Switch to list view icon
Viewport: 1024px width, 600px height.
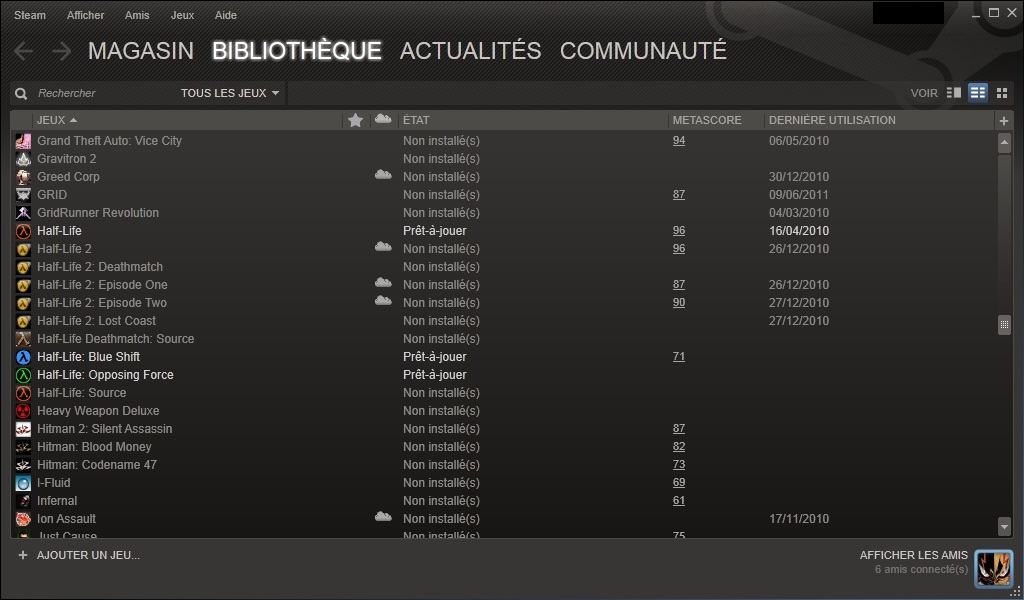pyautogui.click(x=978, y=93)
